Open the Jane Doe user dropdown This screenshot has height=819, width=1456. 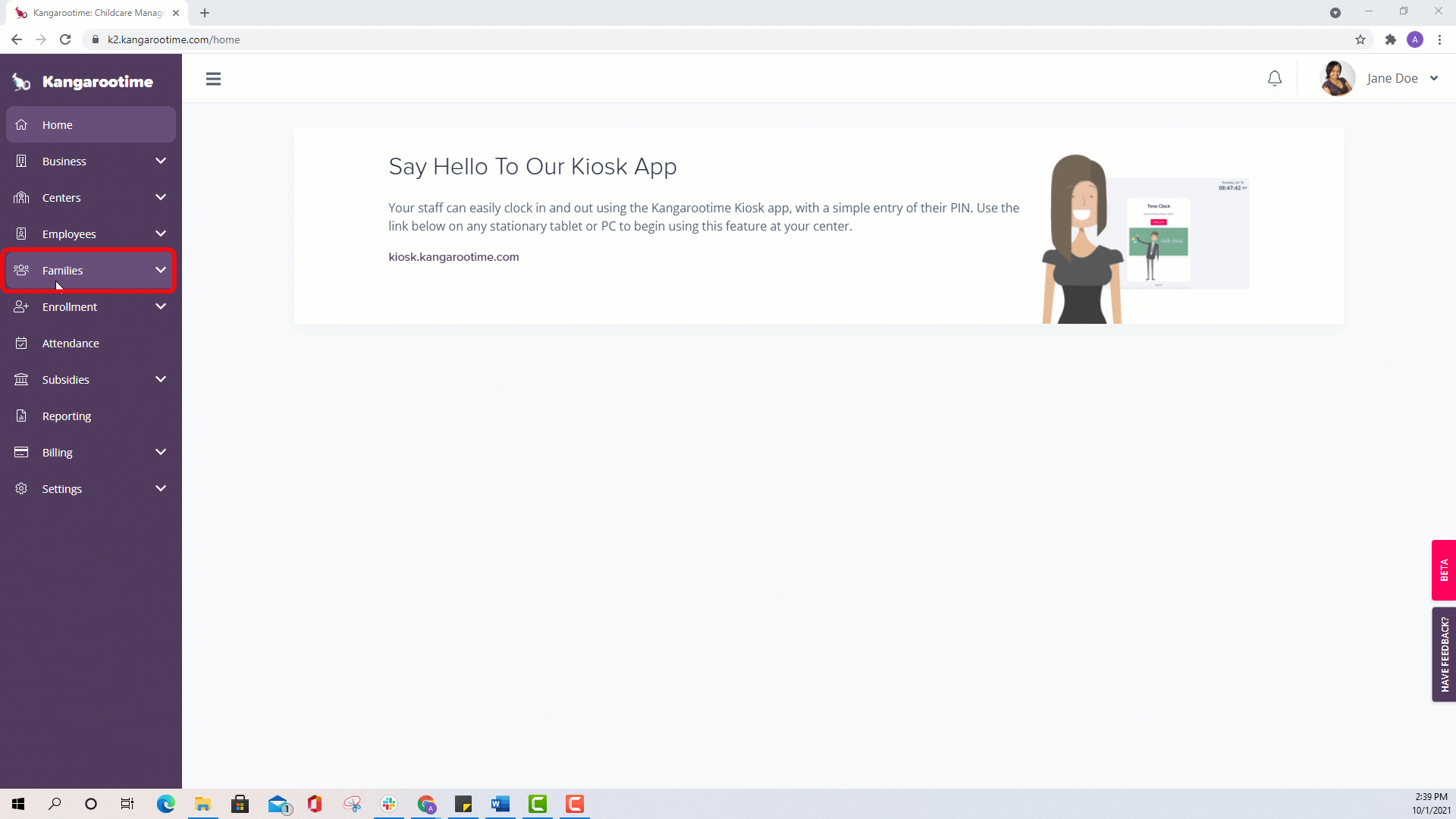point(1434,78)
